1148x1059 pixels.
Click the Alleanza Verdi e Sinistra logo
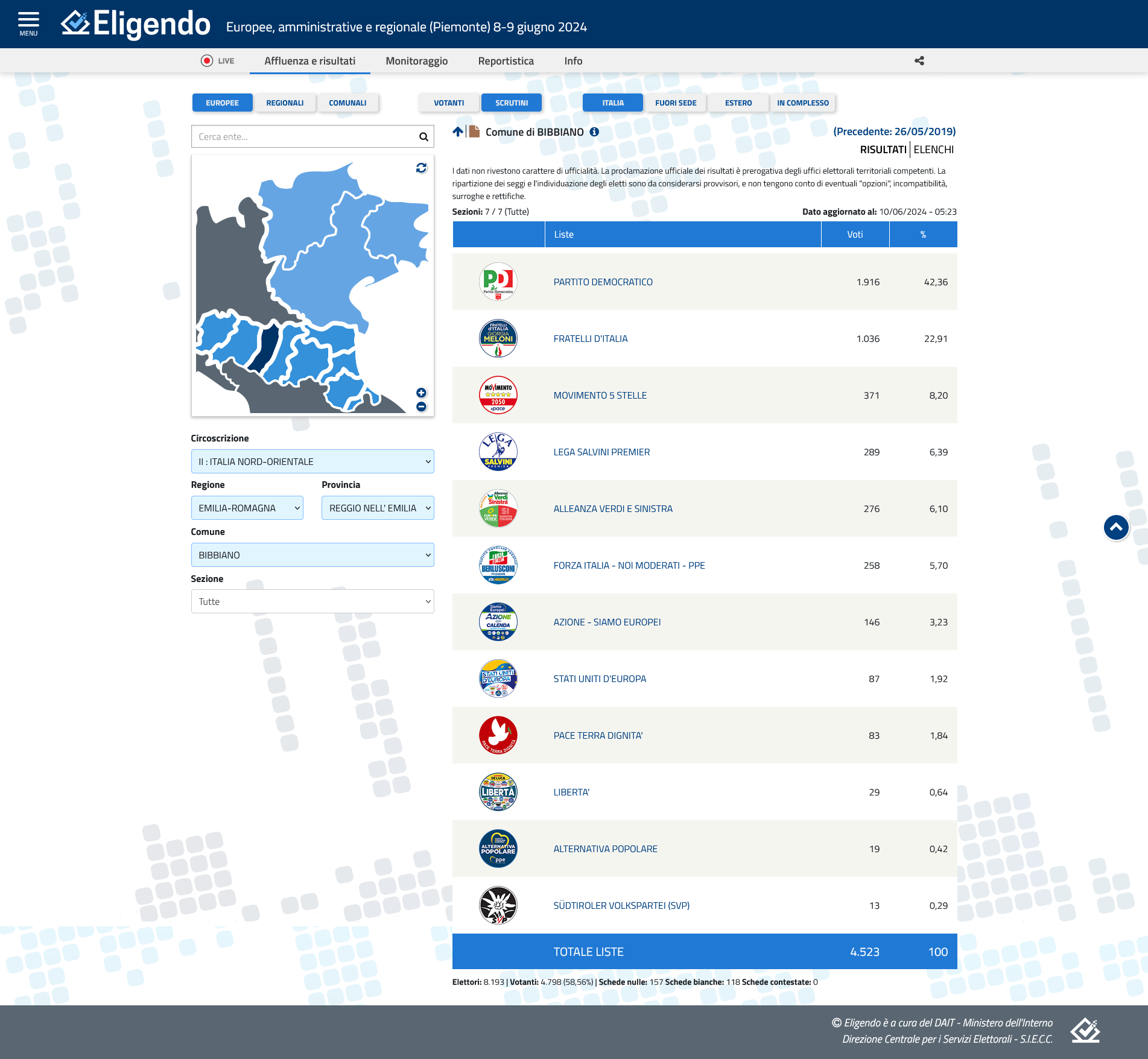tap(498, 508)
